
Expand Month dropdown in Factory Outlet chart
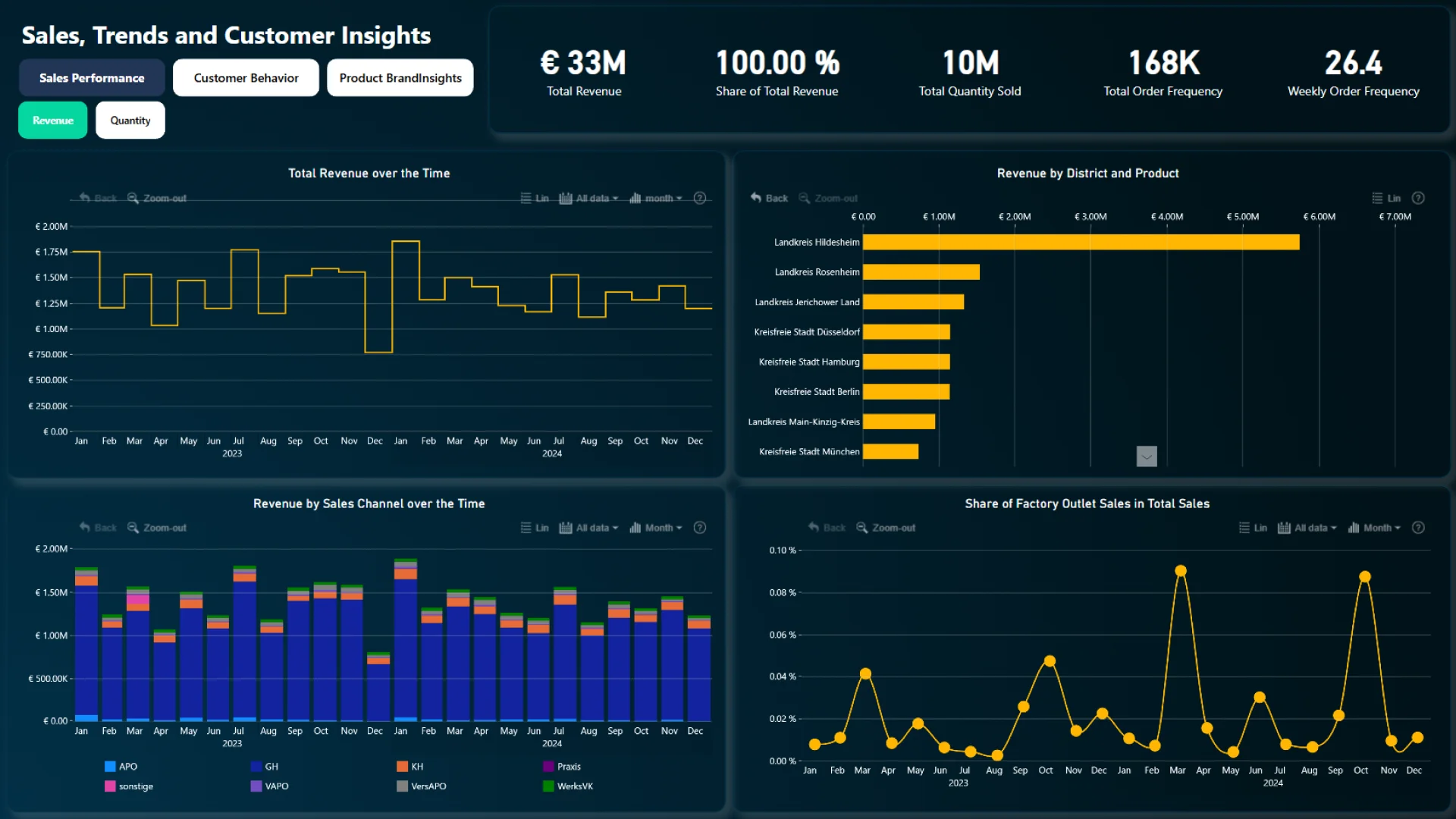point(1375,528)
